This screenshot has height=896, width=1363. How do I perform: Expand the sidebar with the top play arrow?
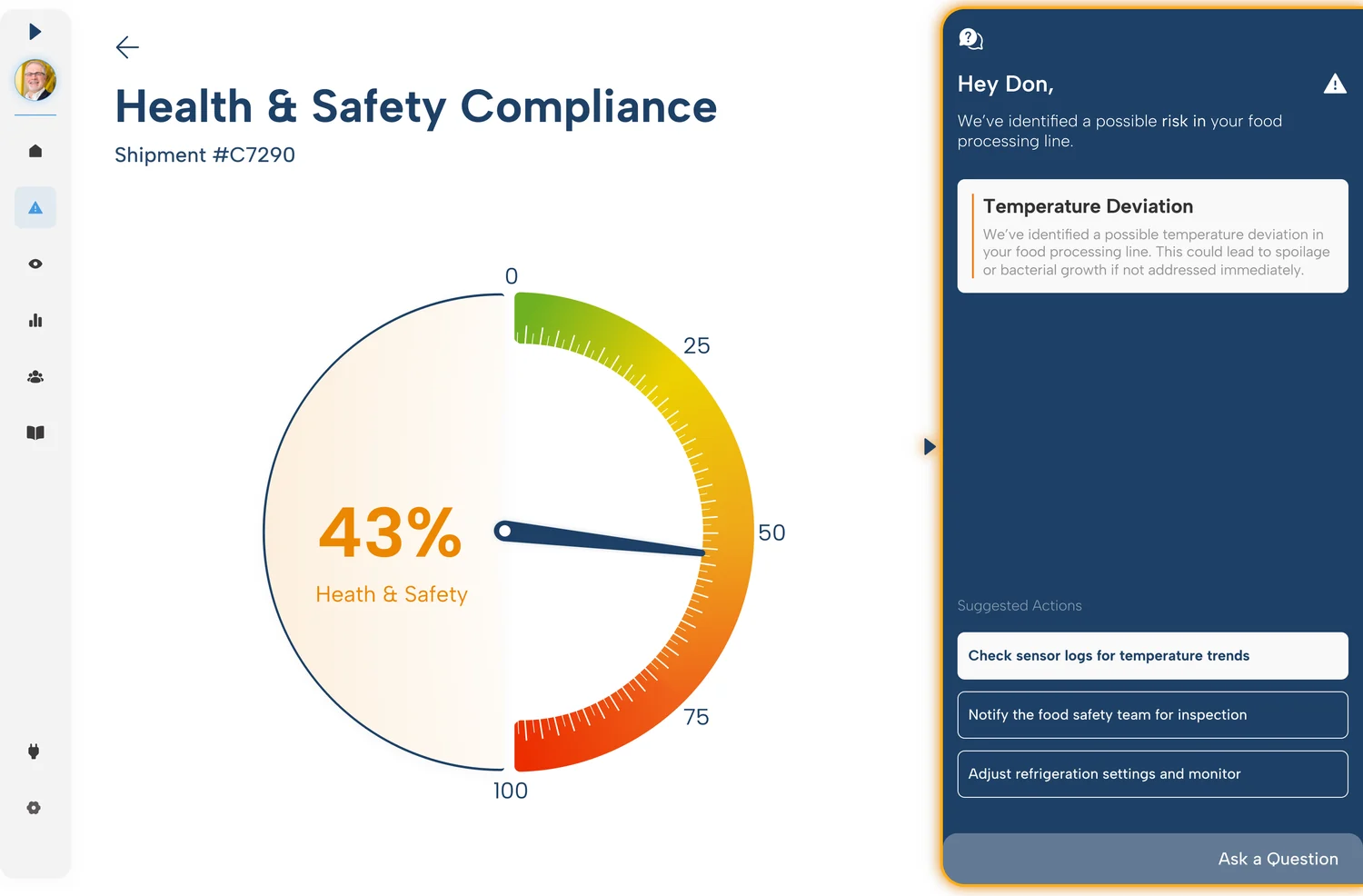pos(35,32)
